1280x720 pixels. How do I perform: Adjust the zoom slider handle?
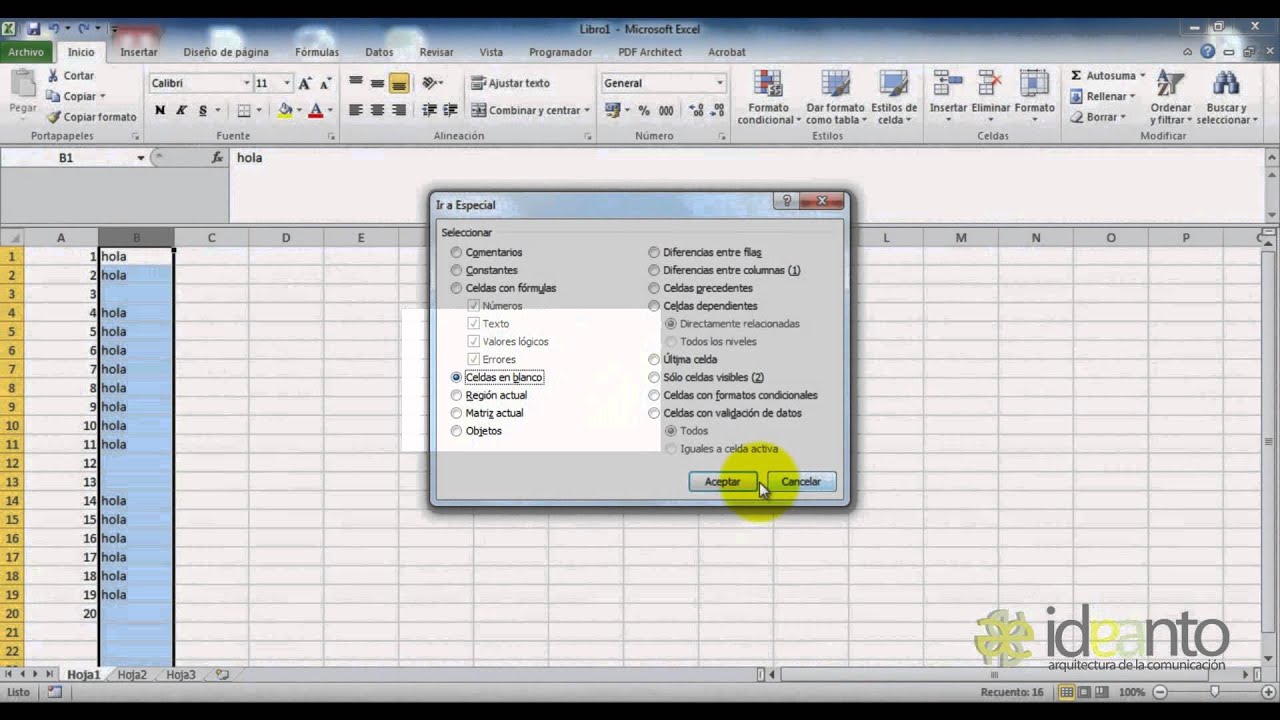click(1214, 692)
